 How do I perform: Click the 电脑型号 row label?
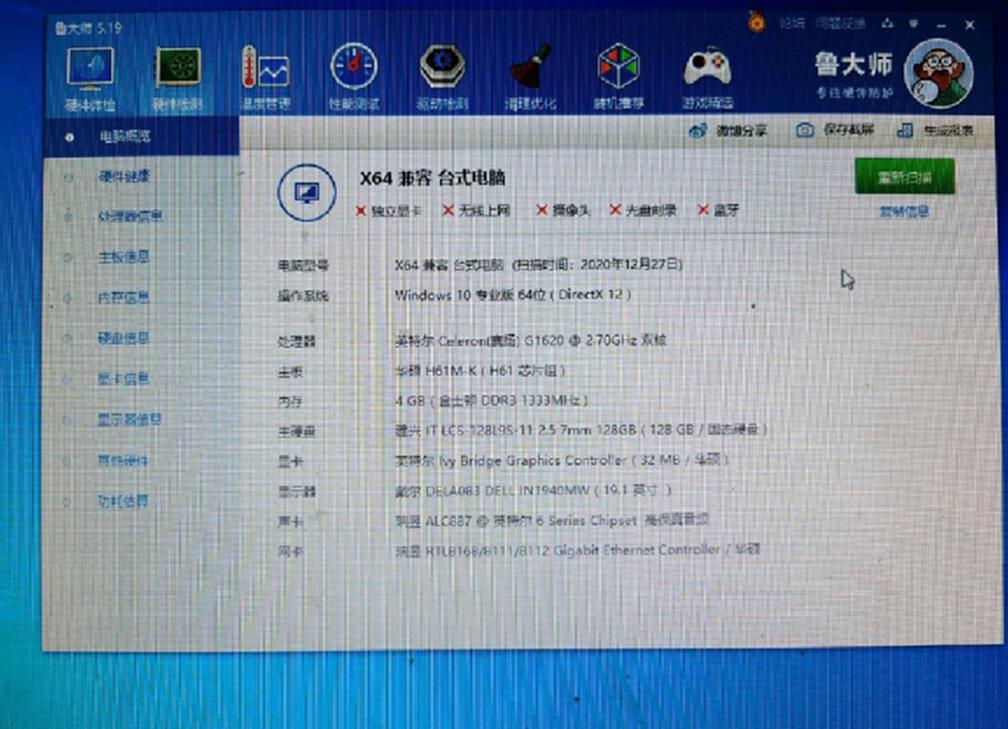(x=303, y=266)
